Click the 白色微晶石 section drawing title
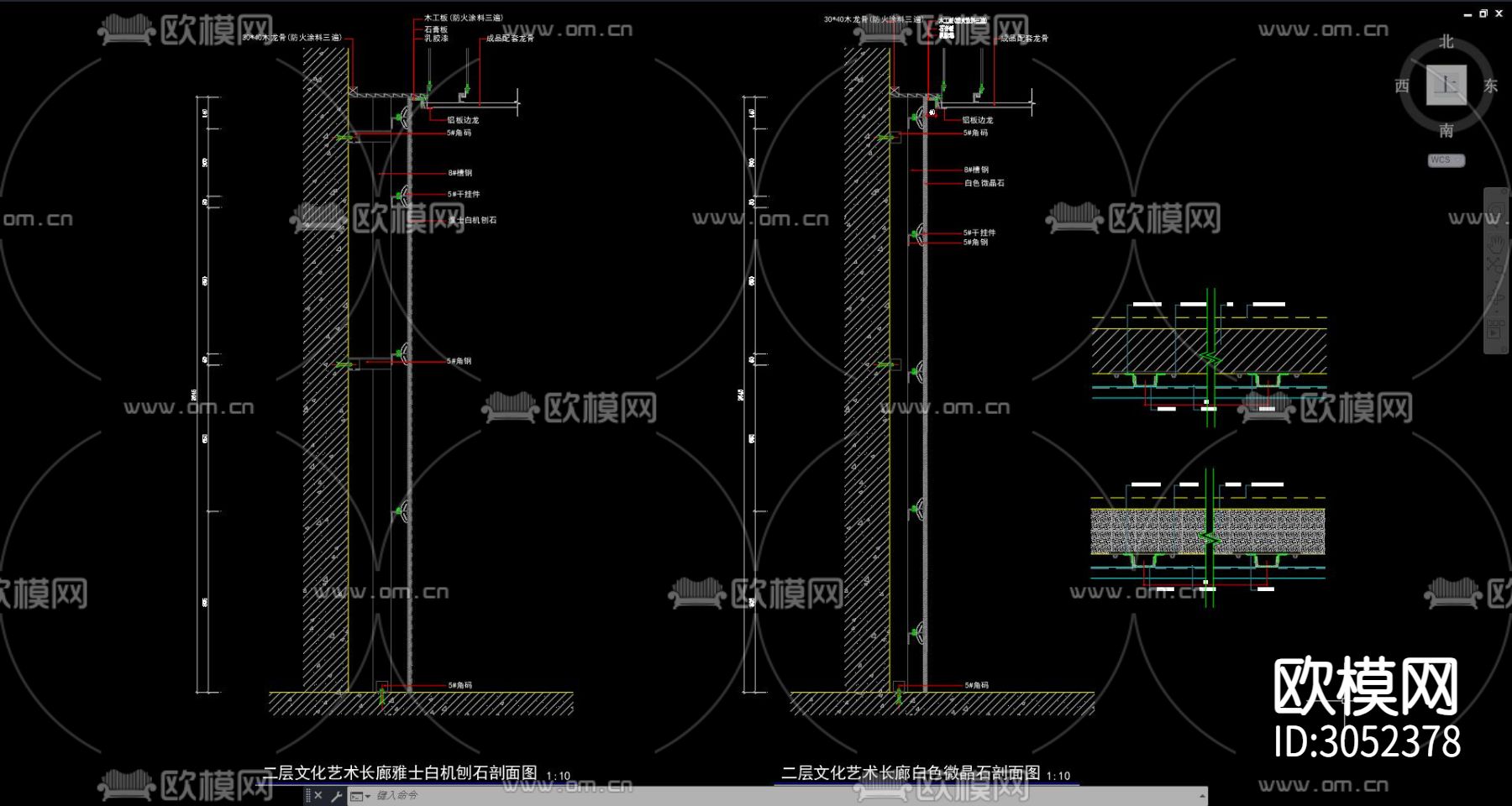The image size is (1512, 806). pyautogui.click(x=911, y=772)
